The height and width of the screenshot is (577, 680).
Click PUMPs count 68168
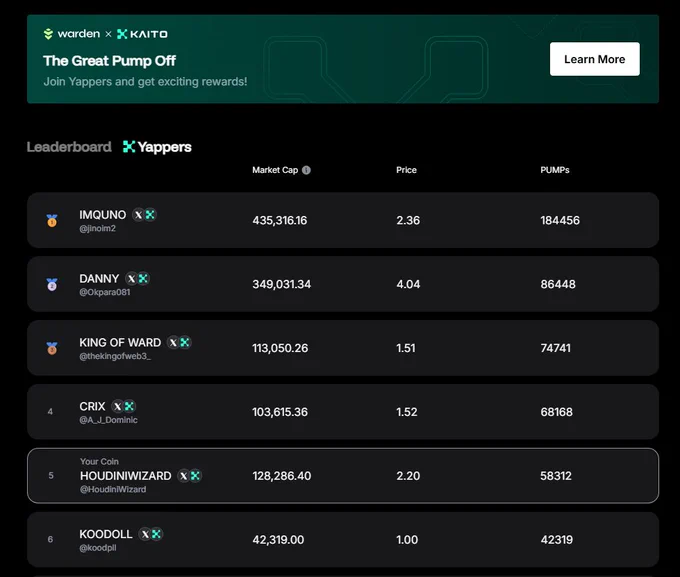(556, 412)
